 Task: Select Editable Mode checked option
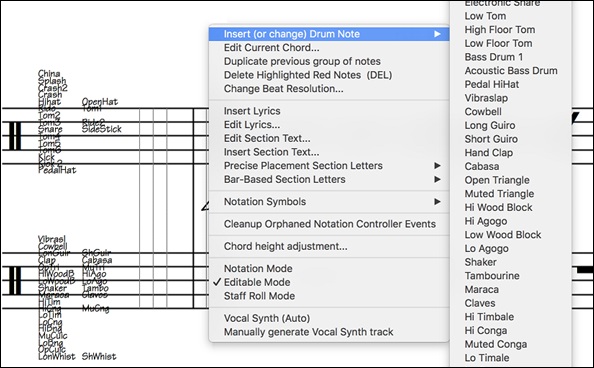pos(329,282)
